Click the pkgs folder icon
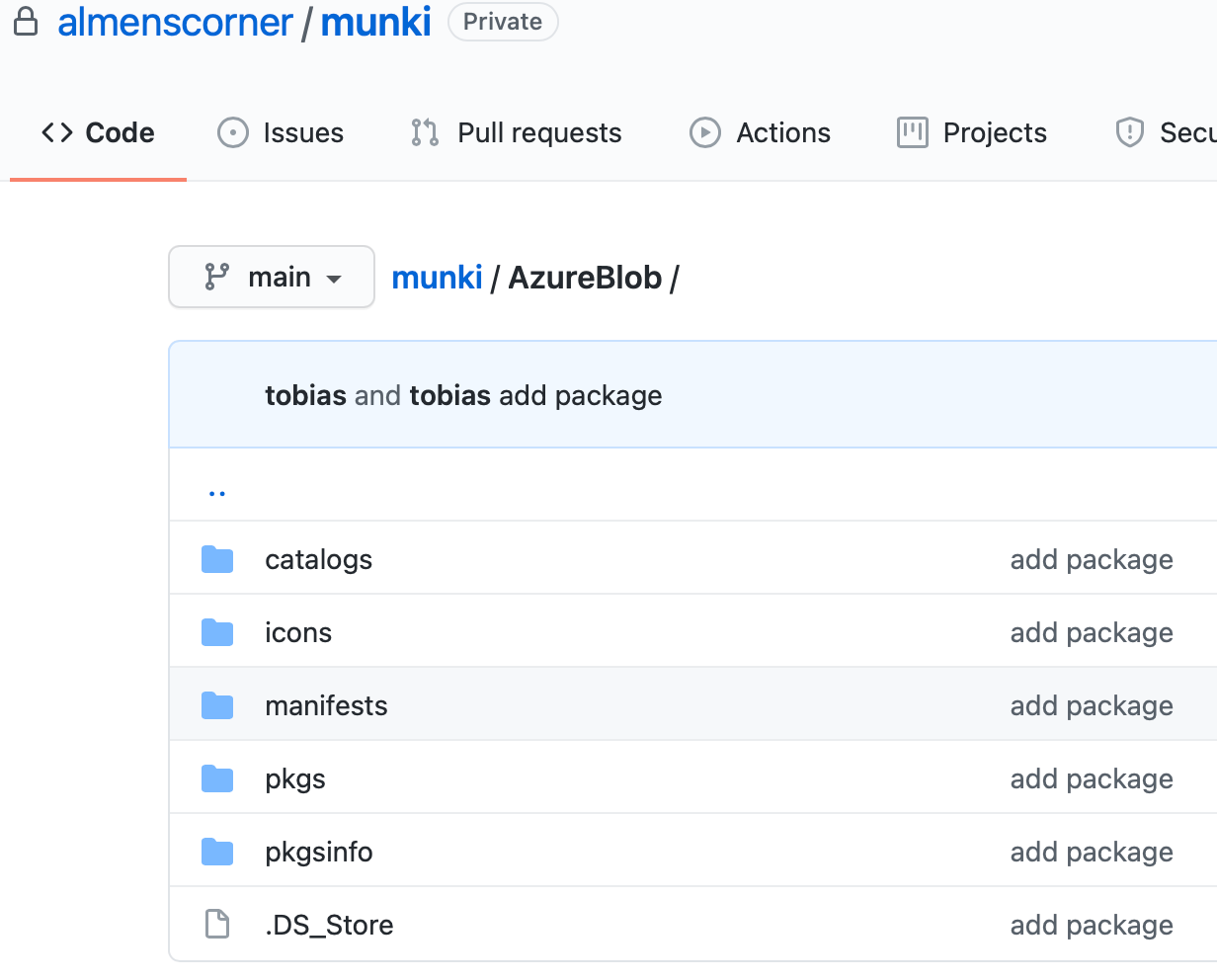The height and width of the screenshot is (980, 1217). point(217,779)
